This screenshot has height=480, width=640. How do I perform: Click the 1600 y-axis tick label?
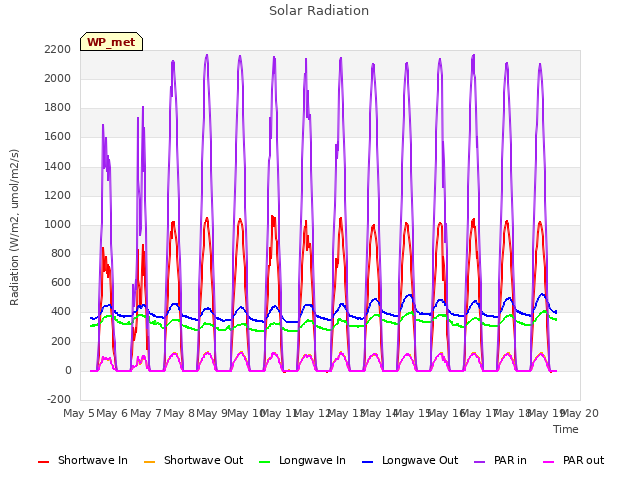pos(58,137)
